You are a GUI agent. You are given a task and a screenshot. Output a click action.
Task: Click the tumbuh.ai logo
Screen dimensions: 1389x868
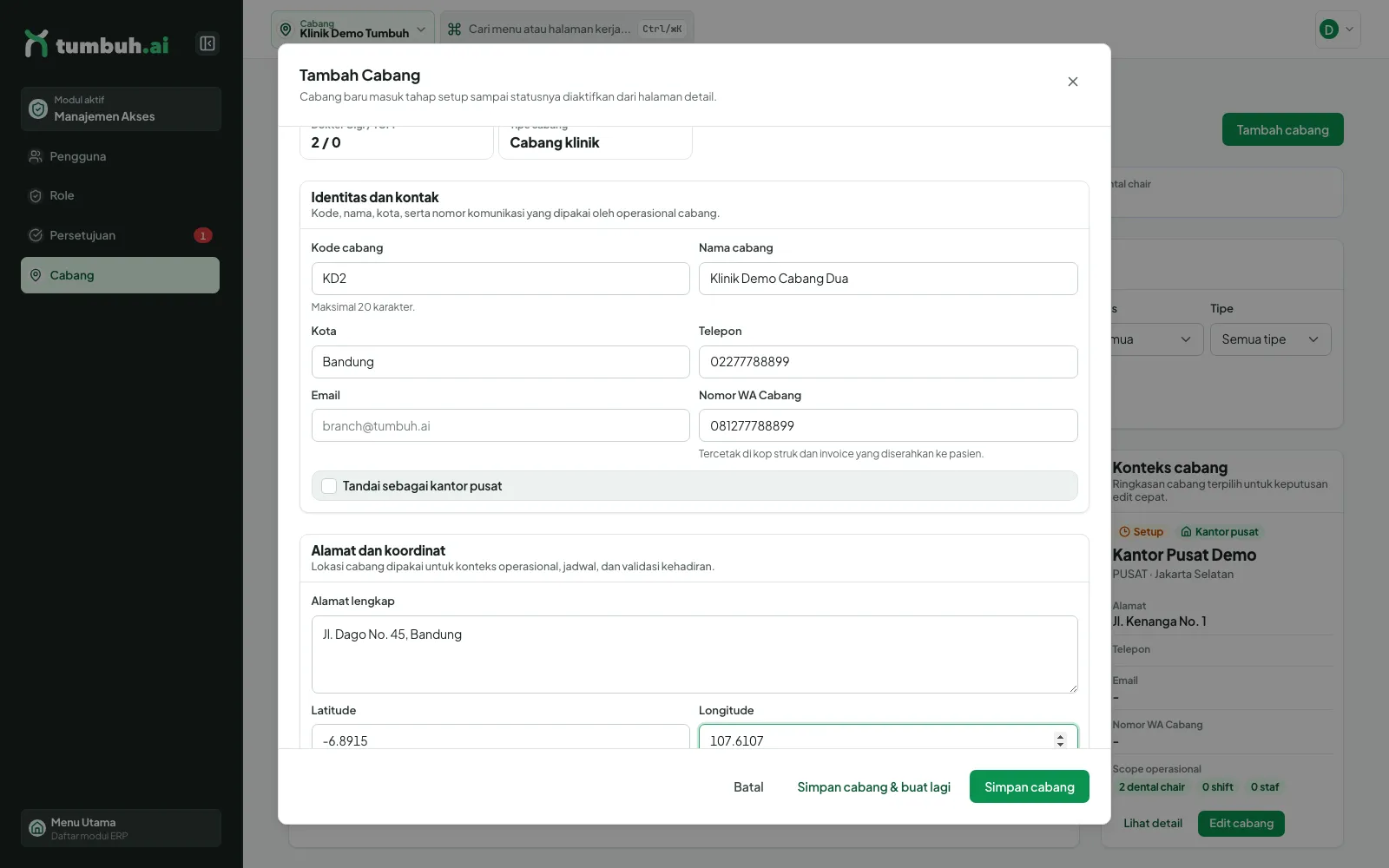coord(96,43)
